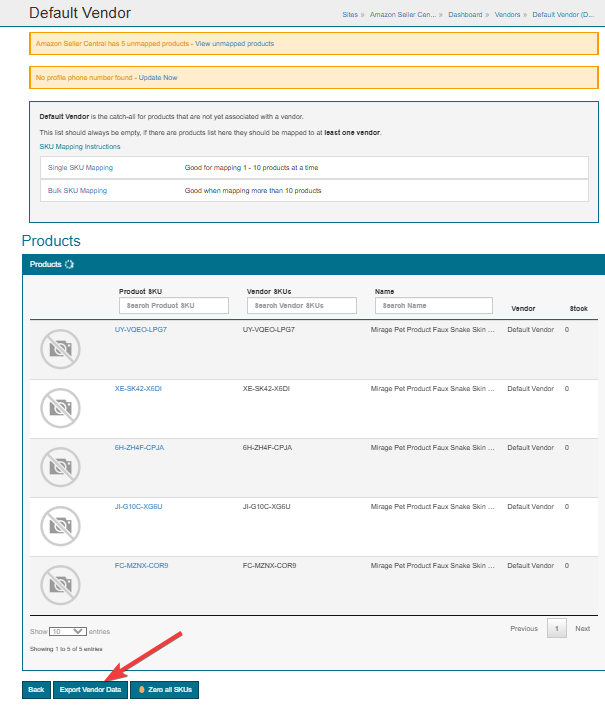This screenshot has width=605, height=707.
Task: Click the no-image thumbnail for UY-VQEO-LPG7
Action: [60, 349]
